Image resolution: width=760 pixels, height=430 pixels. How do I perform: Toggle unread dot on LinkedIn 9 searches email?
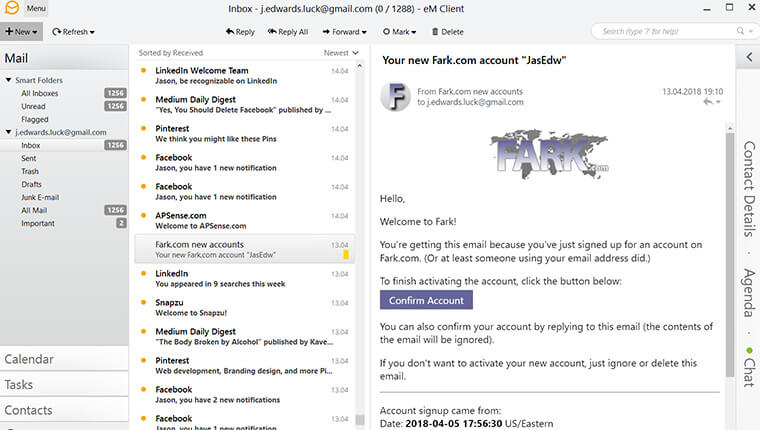[143, 273]
